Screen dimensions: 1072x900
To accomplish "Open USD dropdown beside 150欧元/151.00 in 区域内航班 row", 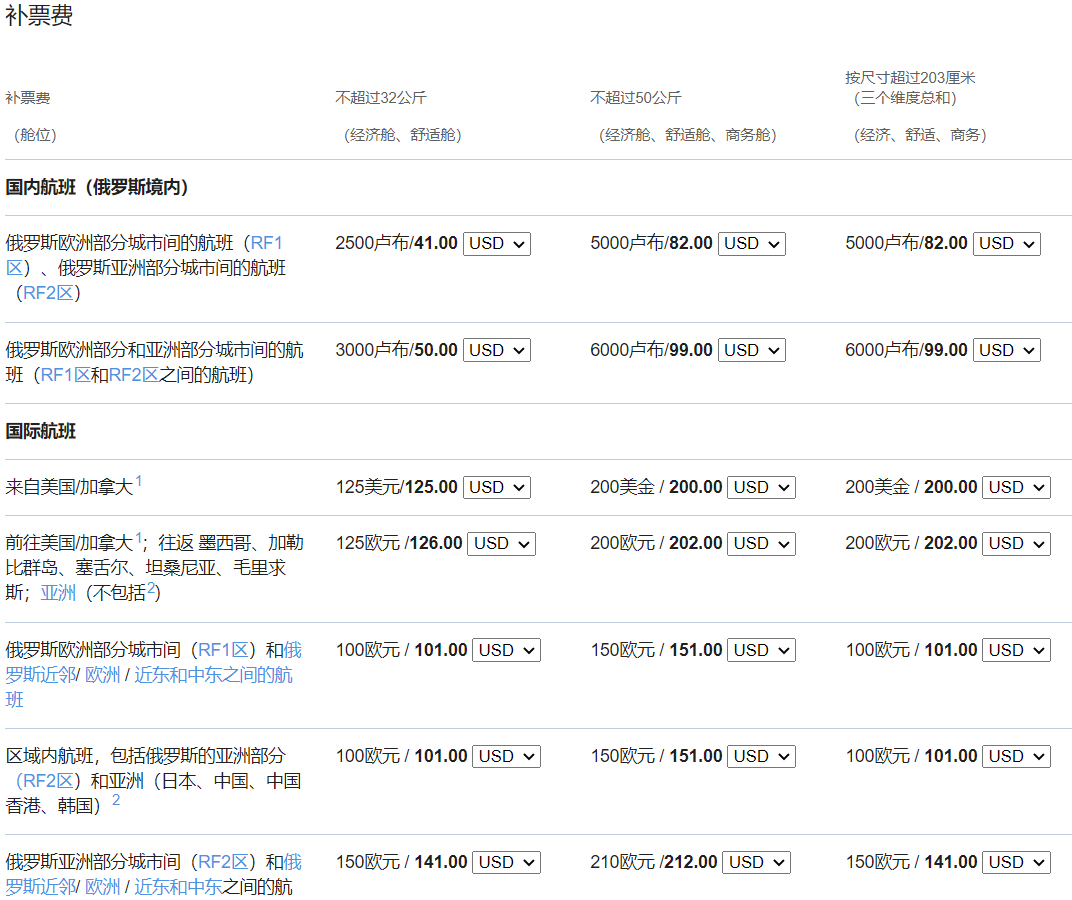I will 761,756.
